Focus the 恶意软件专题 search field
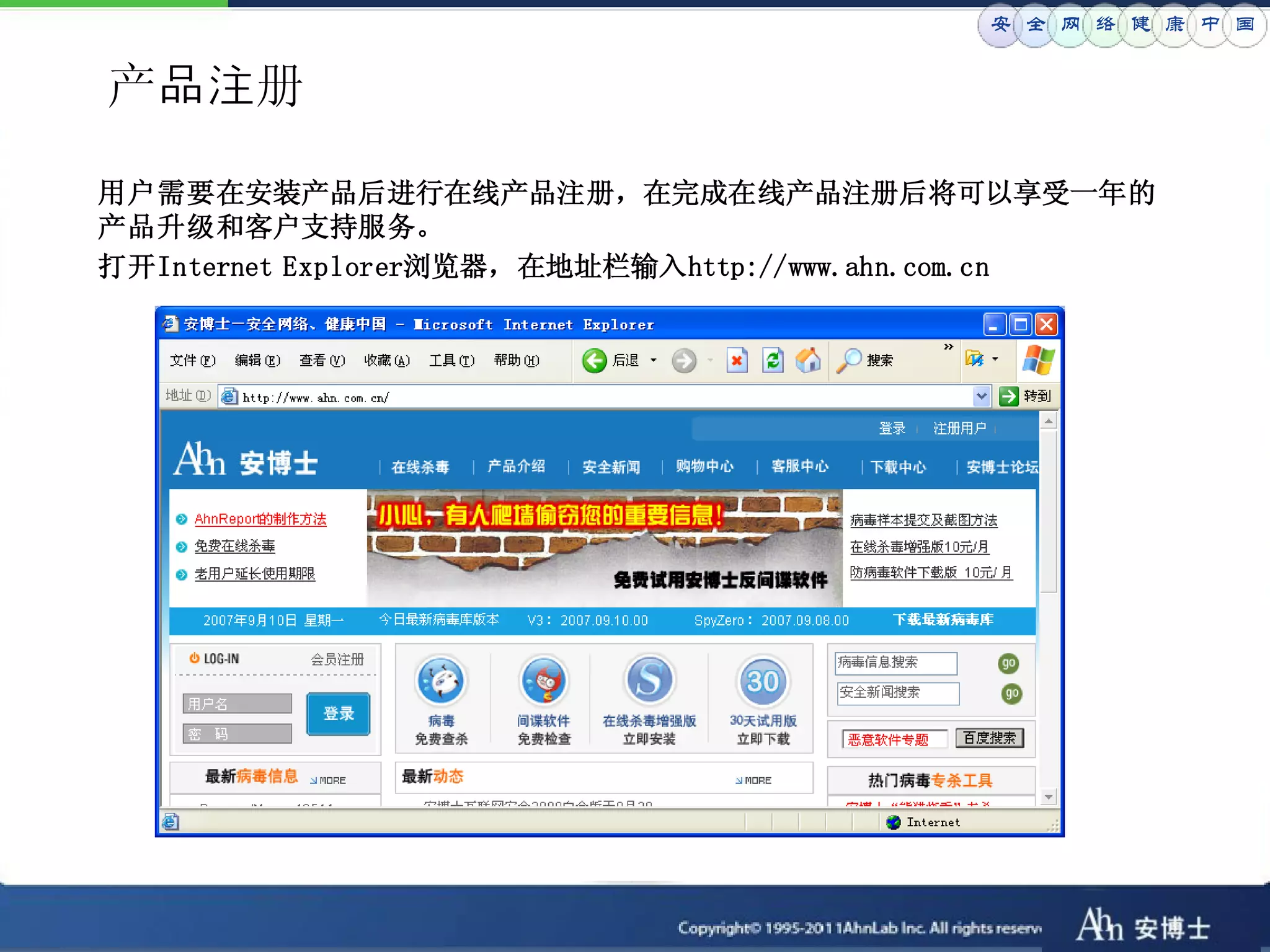The width and height of the screenshot is (1270, 952). tap(895, 739)
